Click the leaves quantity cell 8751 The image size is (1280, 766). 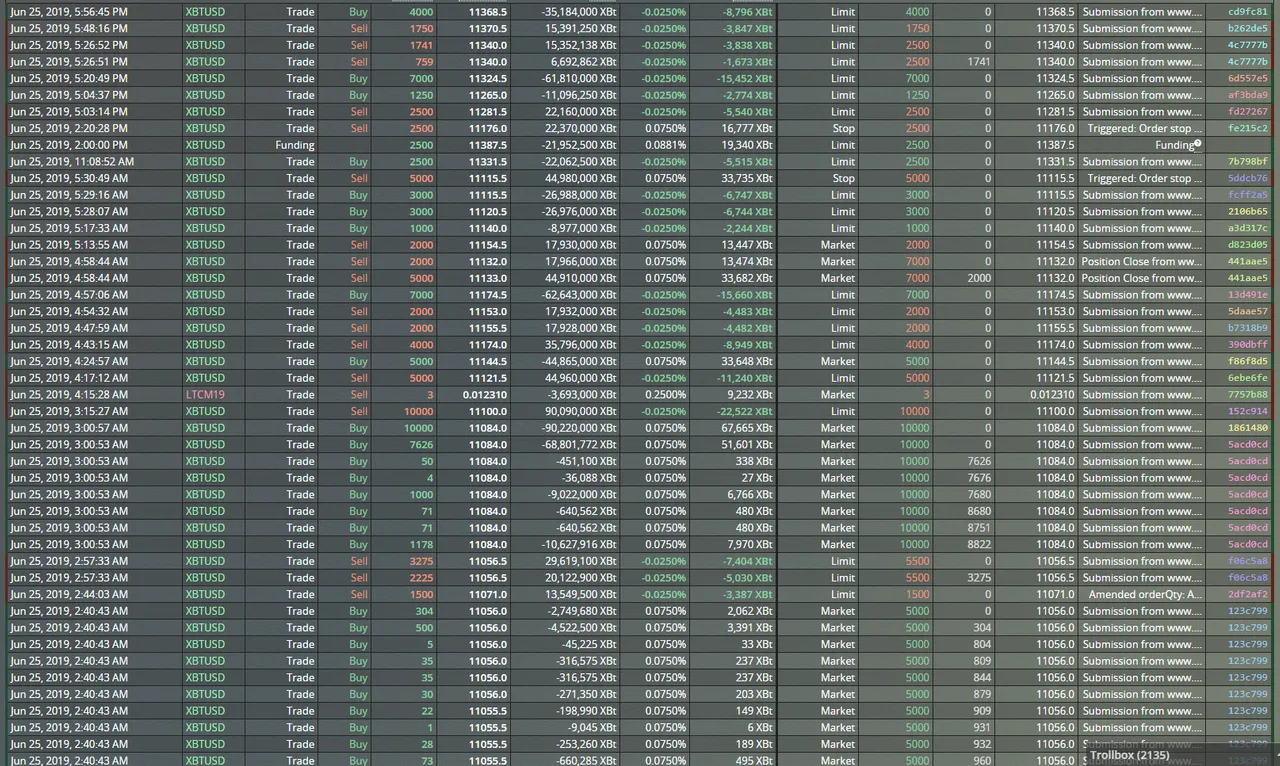978,528
